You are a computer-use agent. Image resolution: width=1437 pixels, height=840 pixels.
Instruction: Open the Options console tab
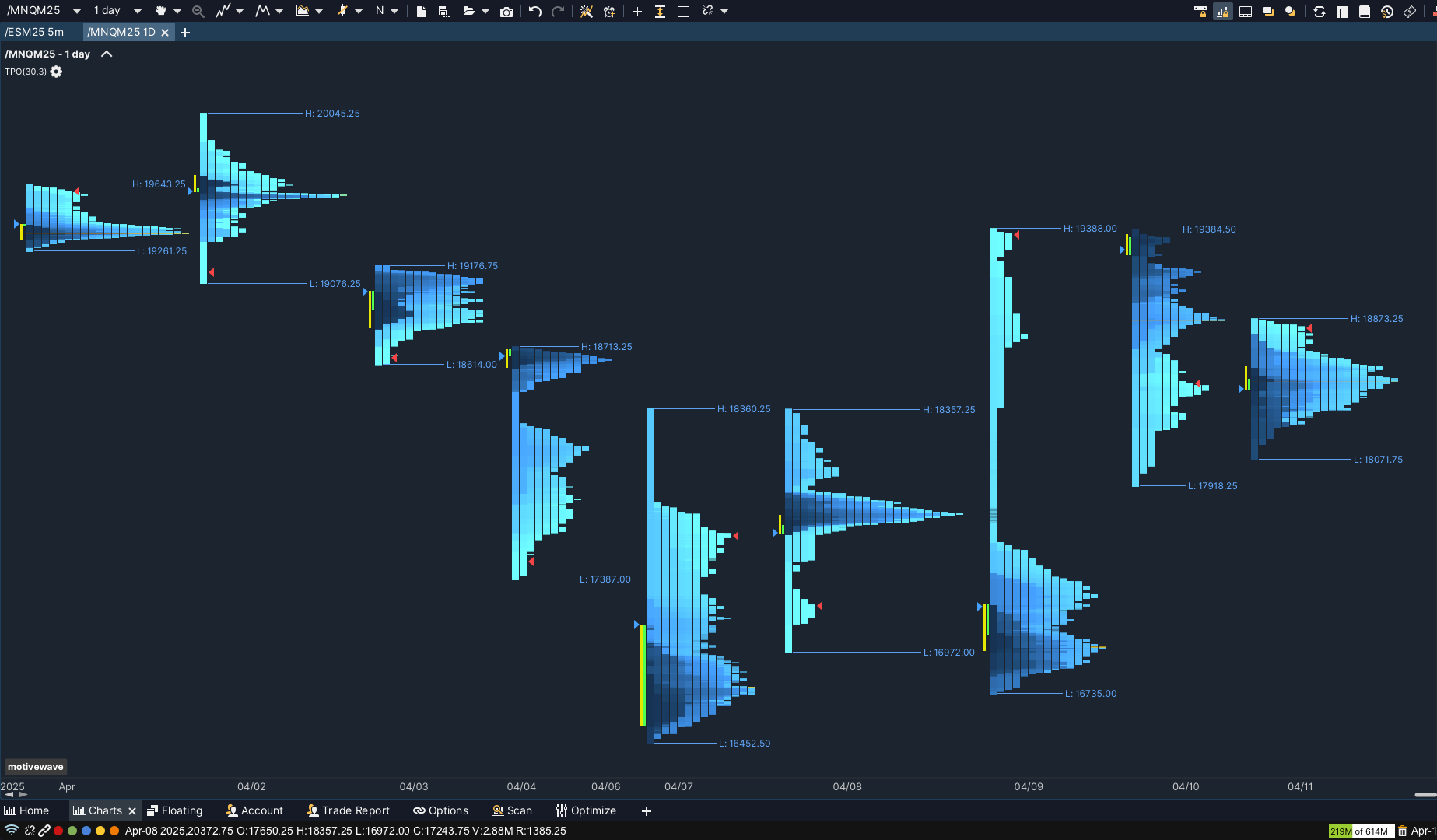coord(440,810)
